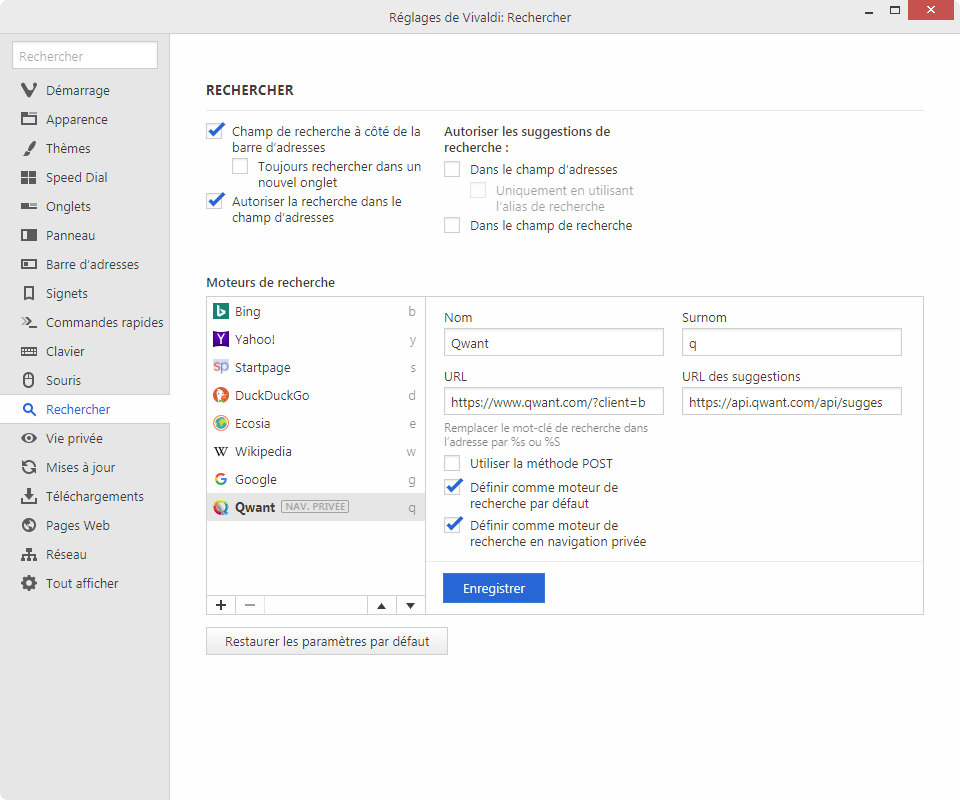Click the Panneau panel icon
Screen dimensions: 960x800
[29, 235]
